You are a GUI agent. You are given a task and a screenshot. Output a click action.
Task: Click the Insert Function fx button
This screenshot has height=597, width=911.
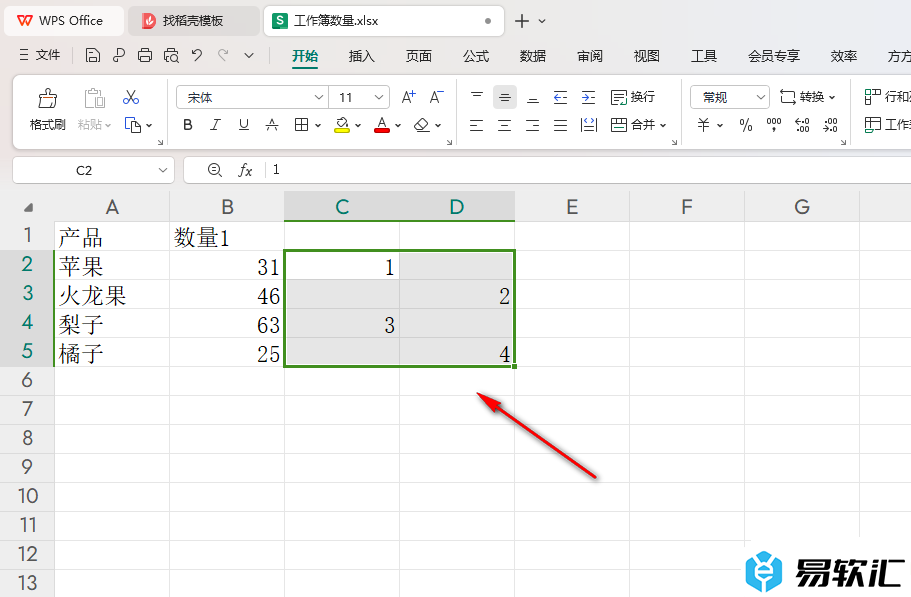pos(245,170)
